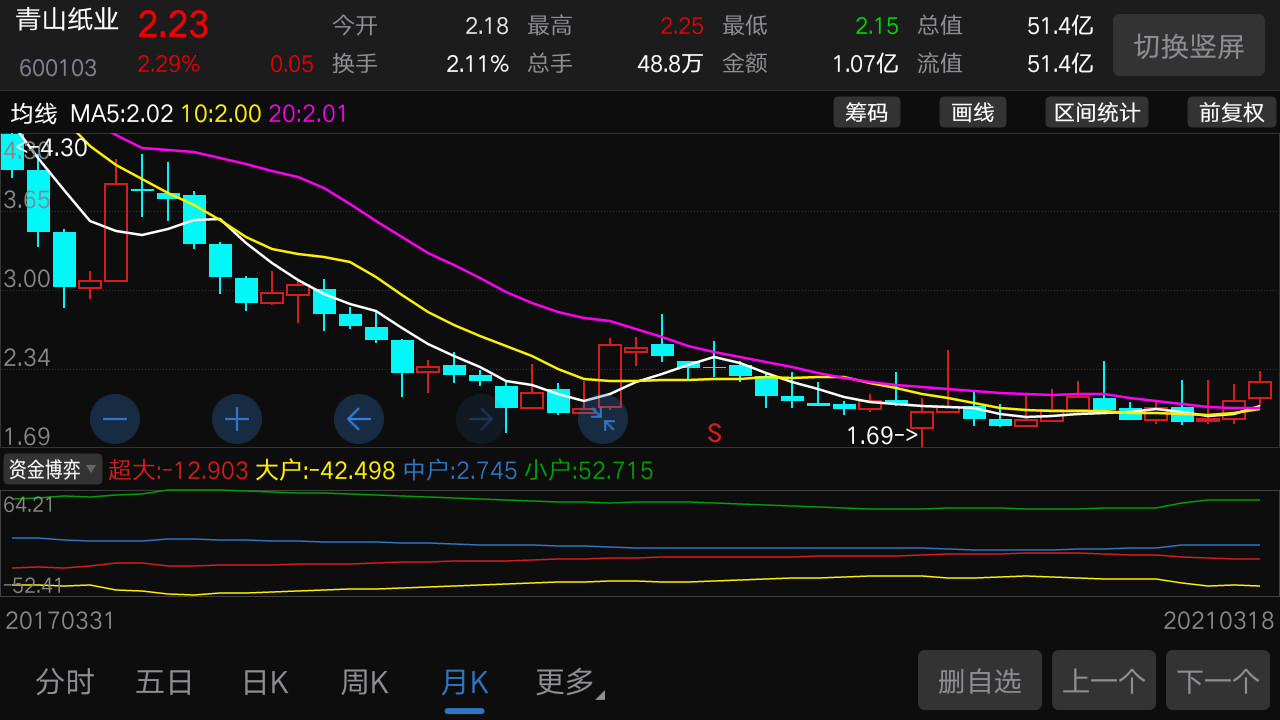This screenshot has height=720, width=1280.
Task: Tap the current price 2.23
Action: tap(173, 24)
